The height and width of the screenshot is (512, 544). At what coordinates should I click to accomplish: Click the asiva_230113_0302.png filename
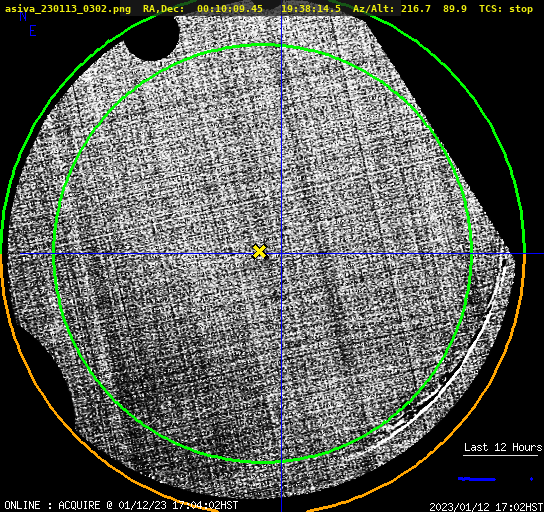pyautogui.click(x=68, y=9)
